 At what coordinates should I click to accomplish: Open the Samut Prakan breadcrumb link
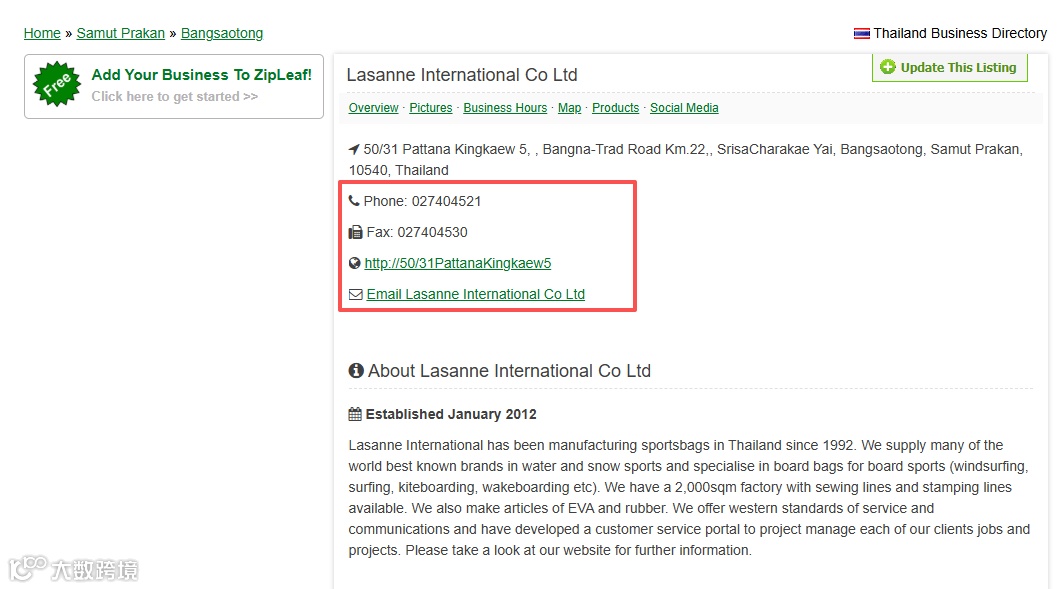121,33
